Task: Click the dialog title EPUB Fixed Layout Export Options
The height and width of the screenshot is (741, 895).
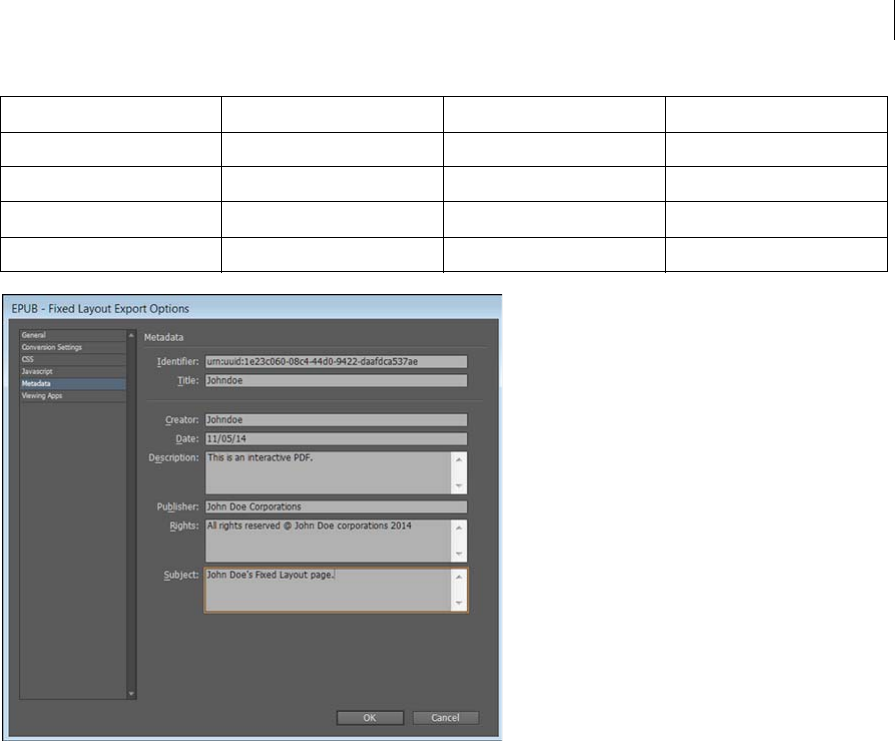Action: [100, 309]
